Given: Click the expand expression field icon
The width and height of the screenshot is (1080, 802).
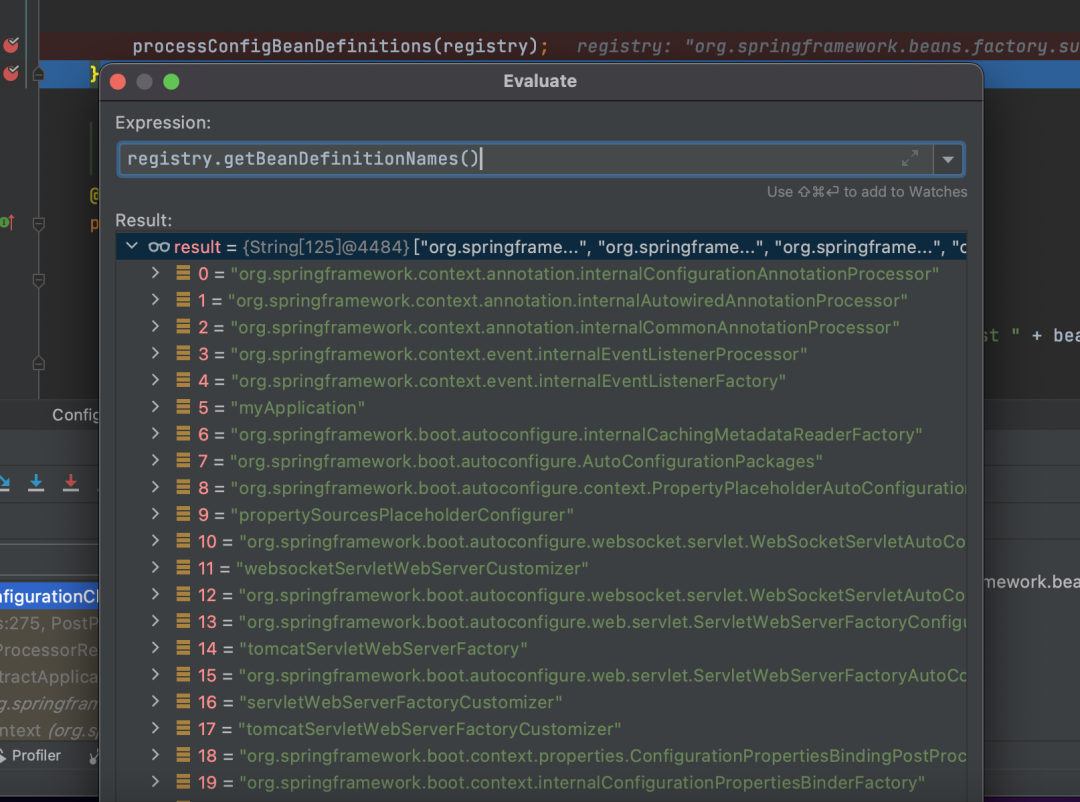Looking at the screenshot, I should (x=909, y=159).
